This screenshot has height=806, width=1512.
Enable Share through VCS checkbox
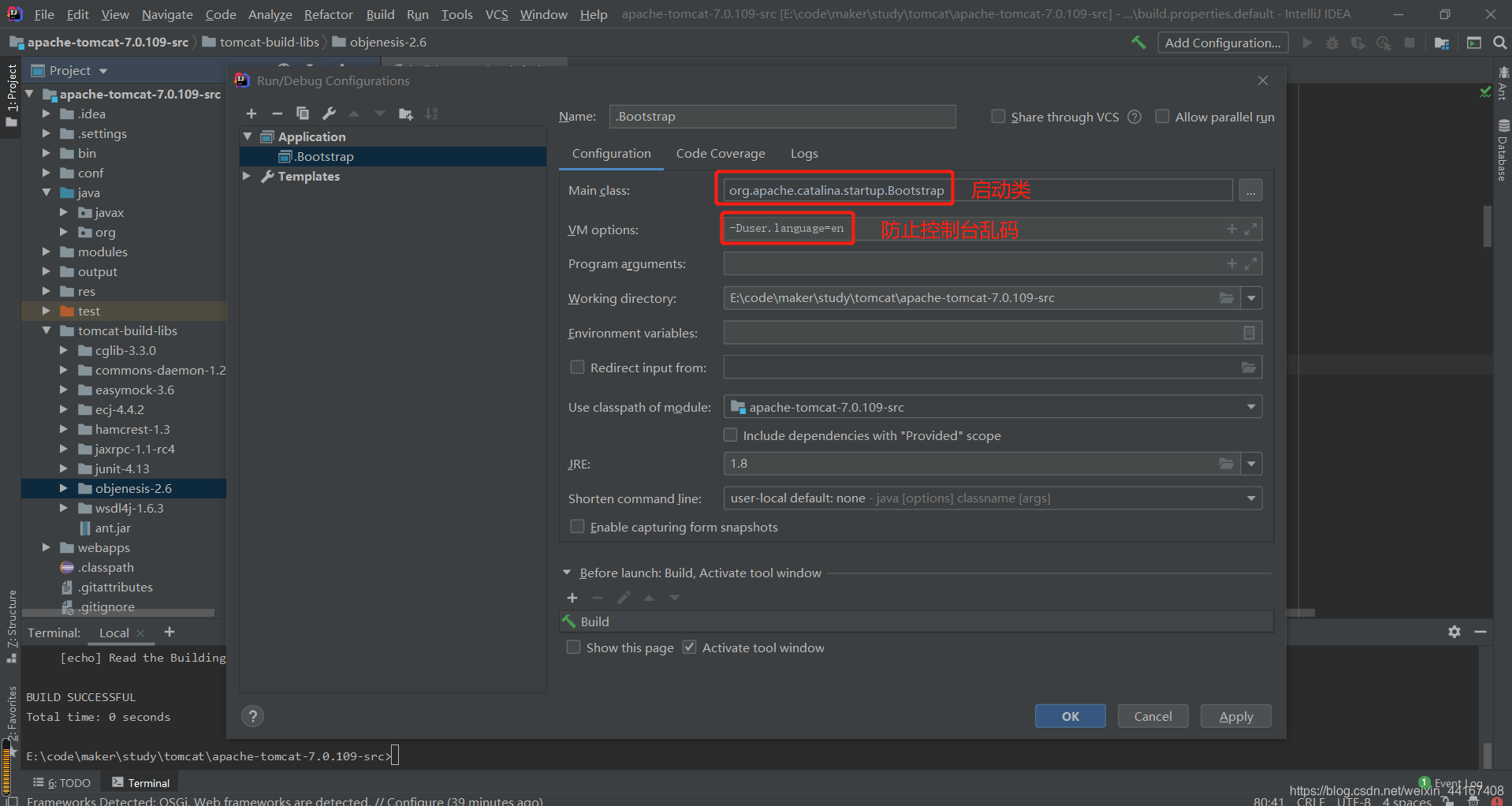tap(998, 117)
